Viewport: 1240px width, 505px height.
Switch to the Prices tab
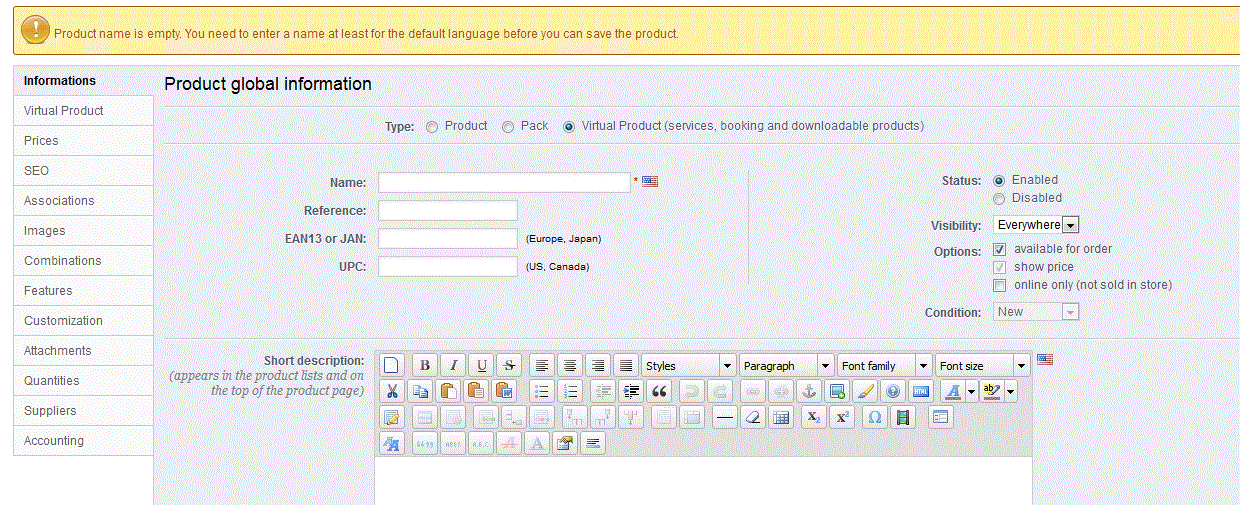(42, 141)
